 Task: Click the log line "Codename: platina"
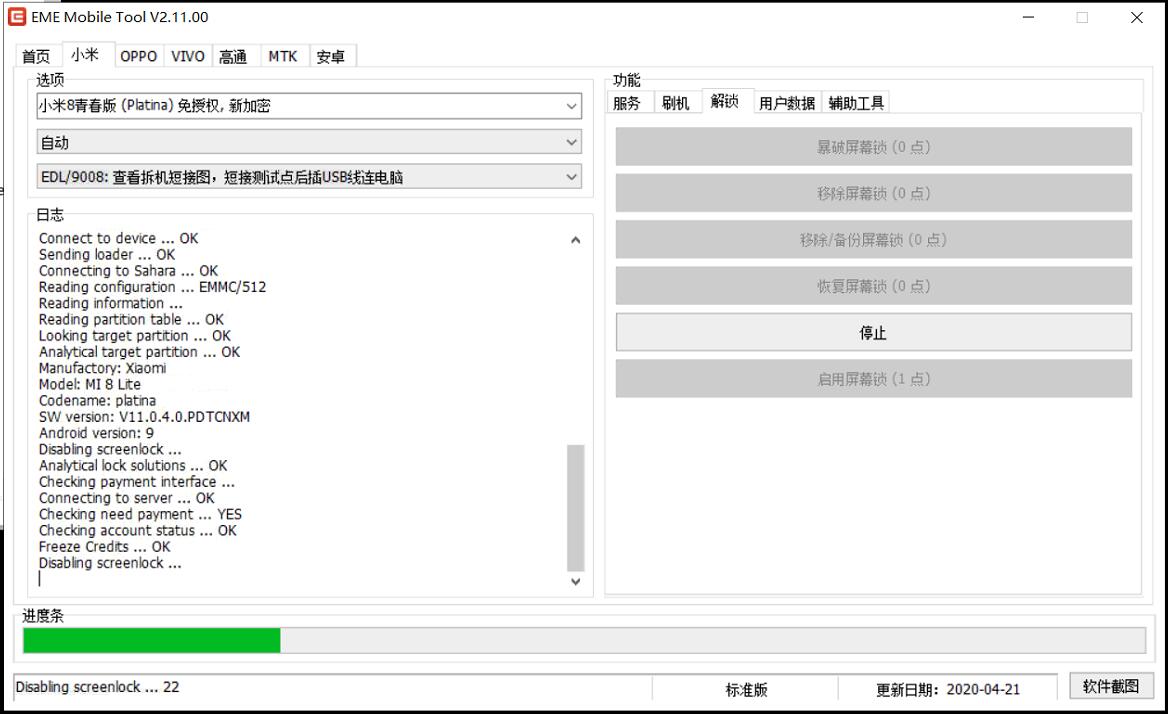coord(98,401)
